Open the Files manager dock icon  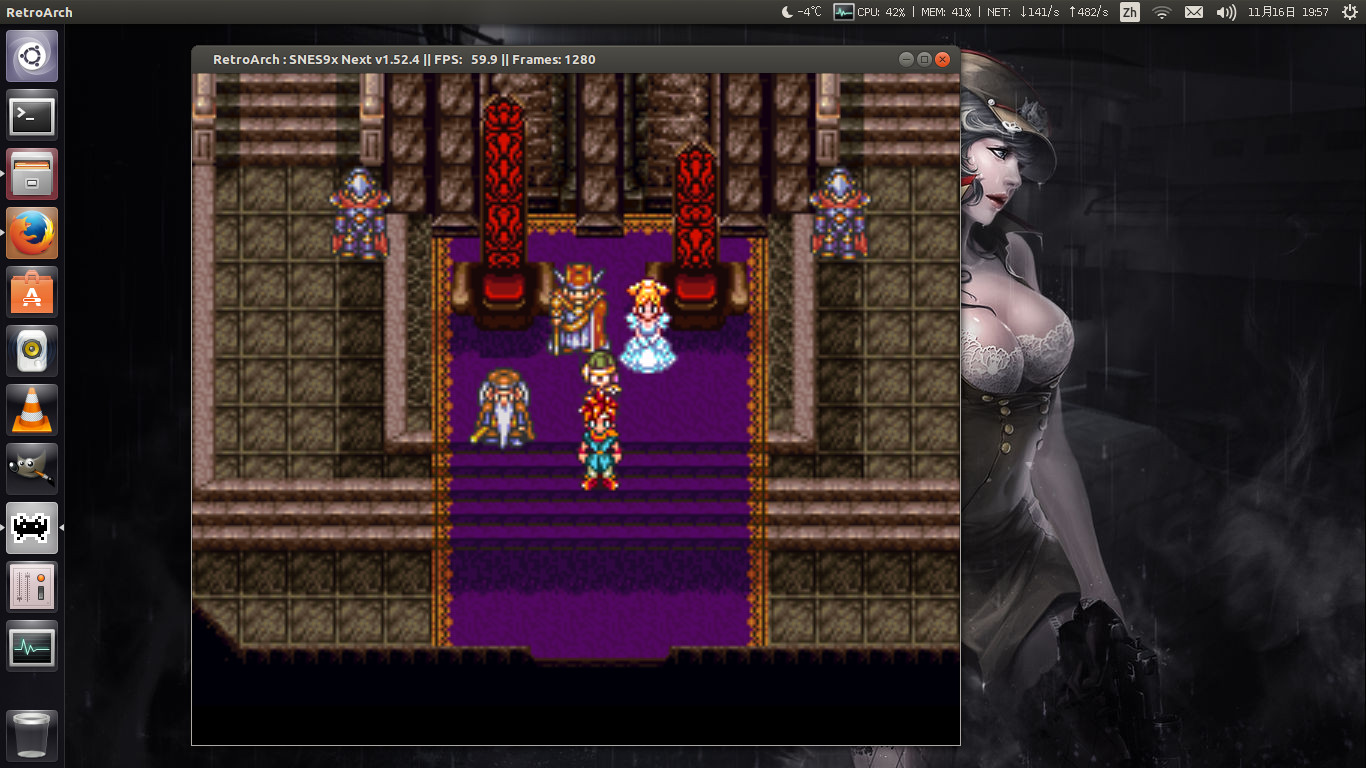coord(32,174)
